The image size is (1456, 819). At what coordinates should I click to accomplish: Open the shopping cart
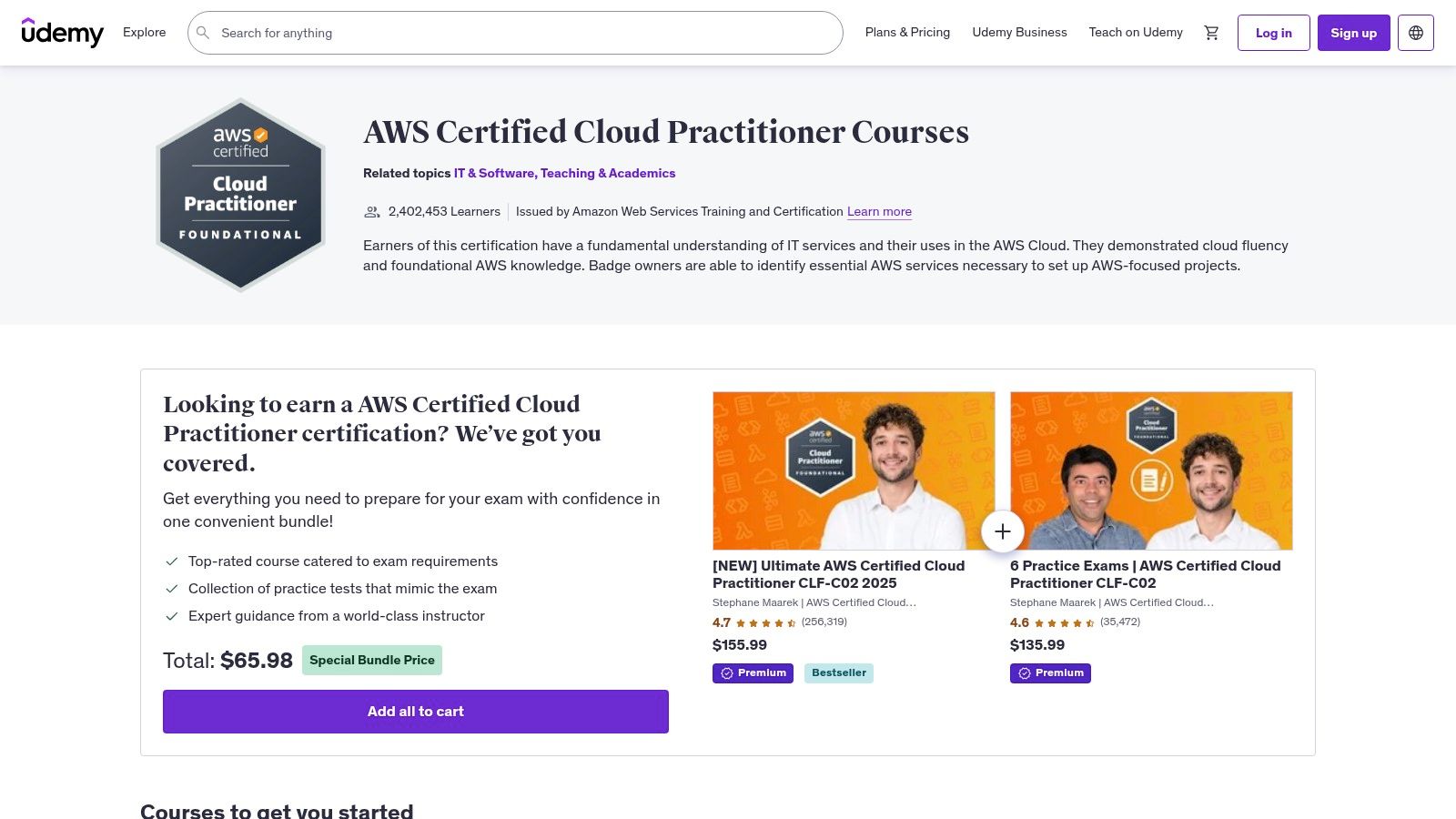(1211, 32)
